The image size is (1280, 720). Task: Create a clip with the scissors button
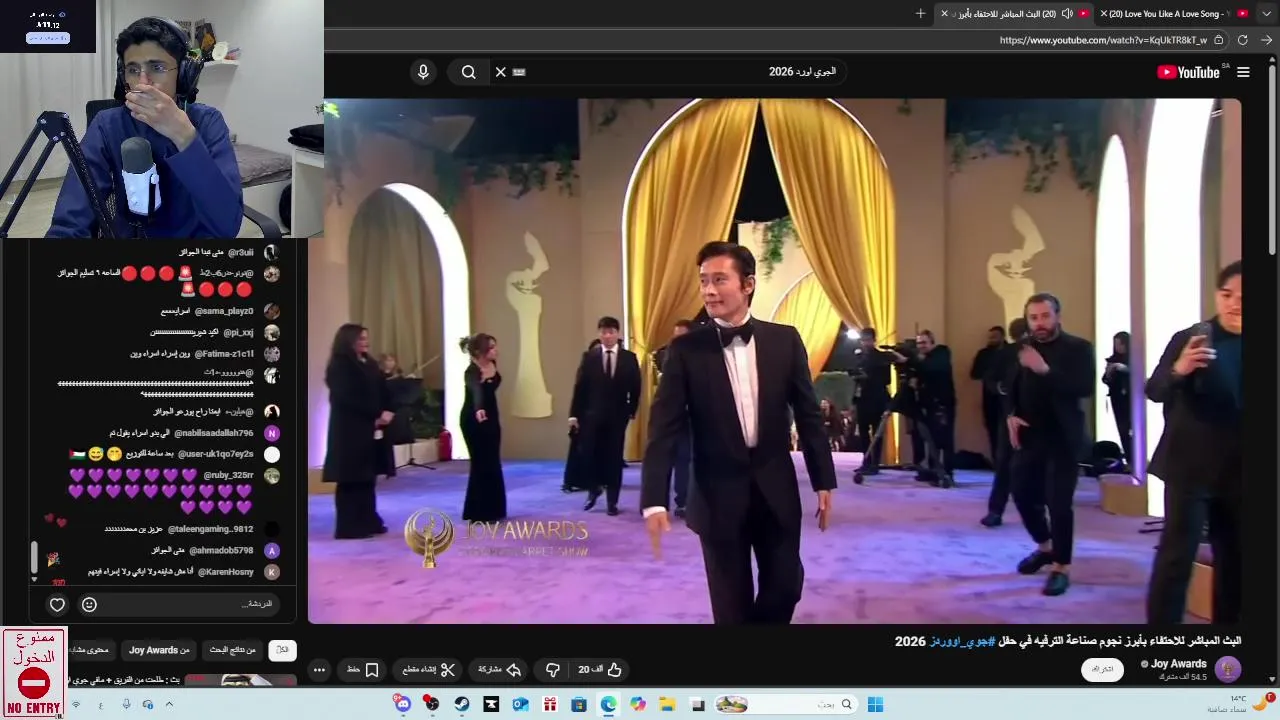429,669
